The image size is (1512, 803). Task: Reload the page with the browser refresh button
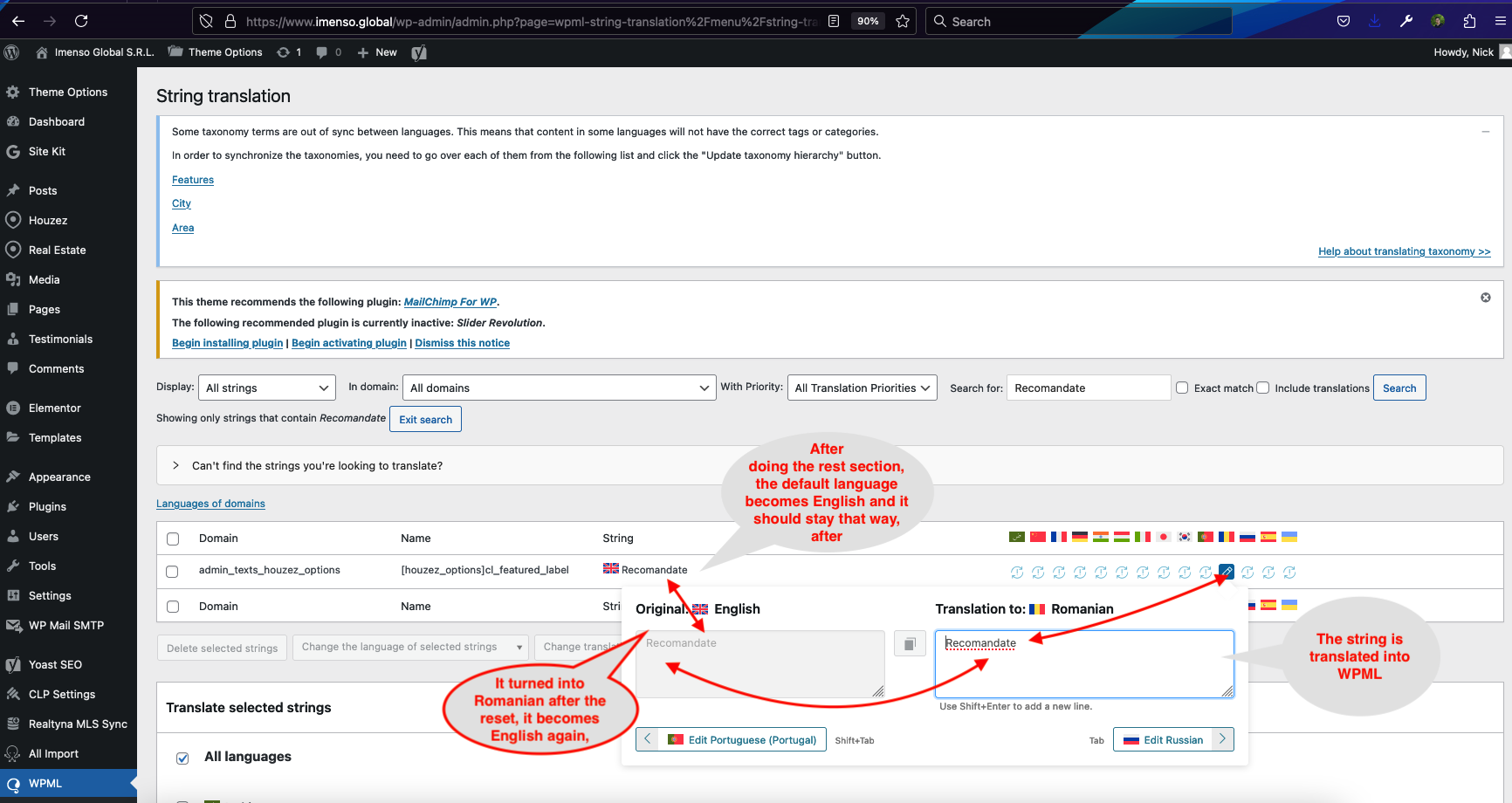tap(81, 21)
